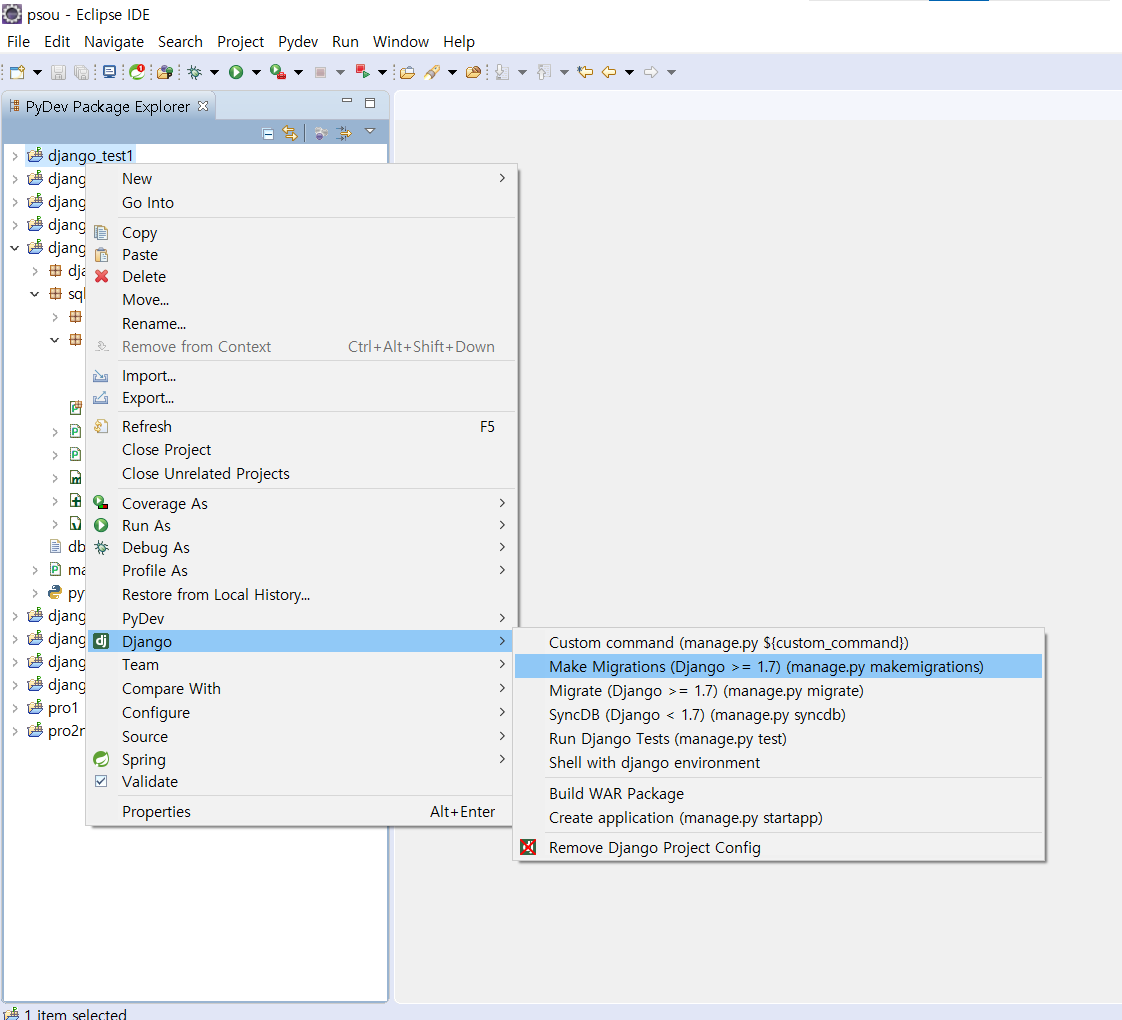Screen dimensions: 1122x1020
Task: Open the File menu
Action: coord(19,42)
